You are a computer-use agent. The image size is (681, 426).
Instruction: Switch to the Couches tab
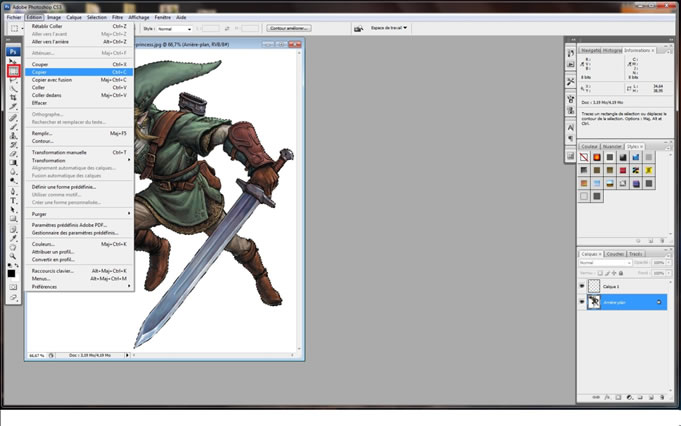pyautogui.click(x=615, y=254)
